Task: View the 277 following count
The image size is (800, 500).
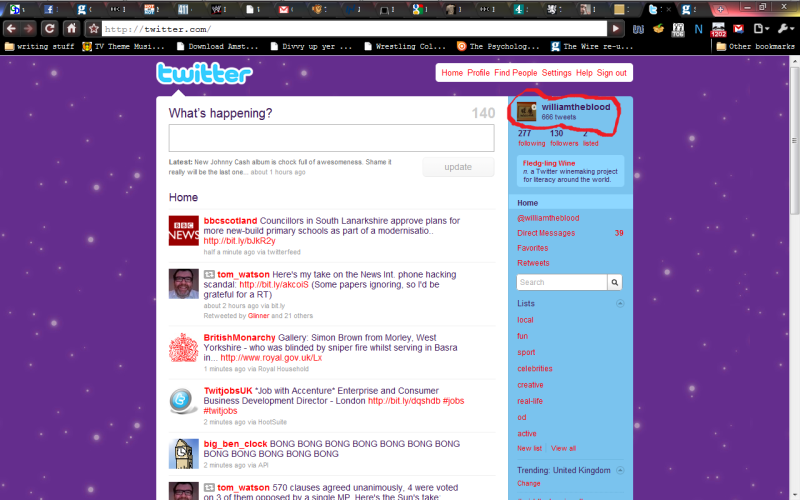Action: point(531,138)
